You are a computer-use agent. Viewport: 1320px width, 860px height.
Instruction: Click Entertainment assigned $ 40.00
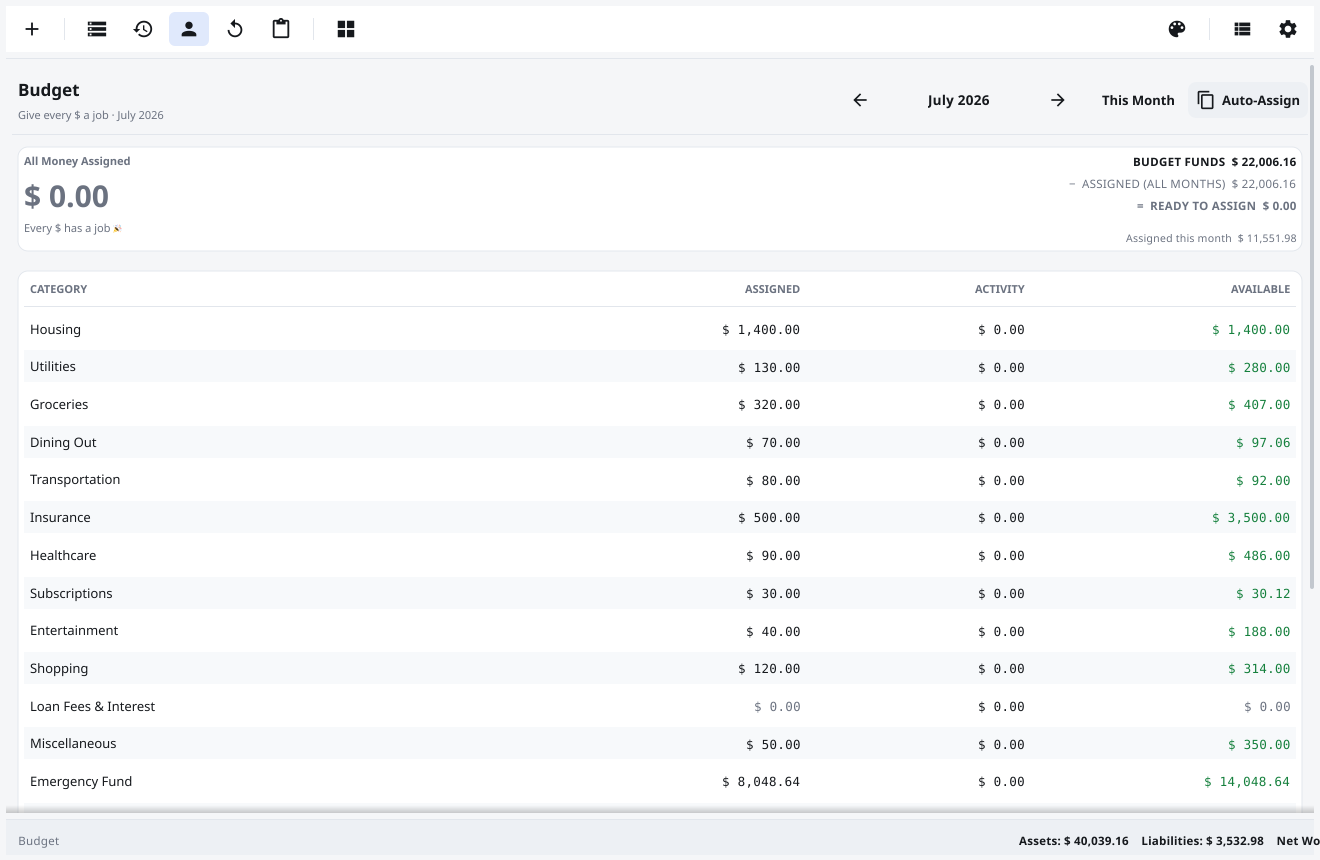773,632
